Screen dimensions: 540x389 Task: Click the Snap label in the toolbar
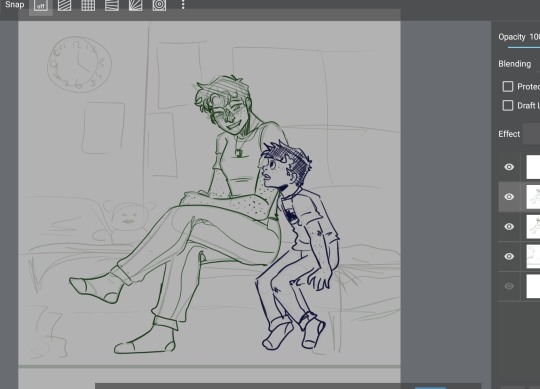tap(14, 5)
